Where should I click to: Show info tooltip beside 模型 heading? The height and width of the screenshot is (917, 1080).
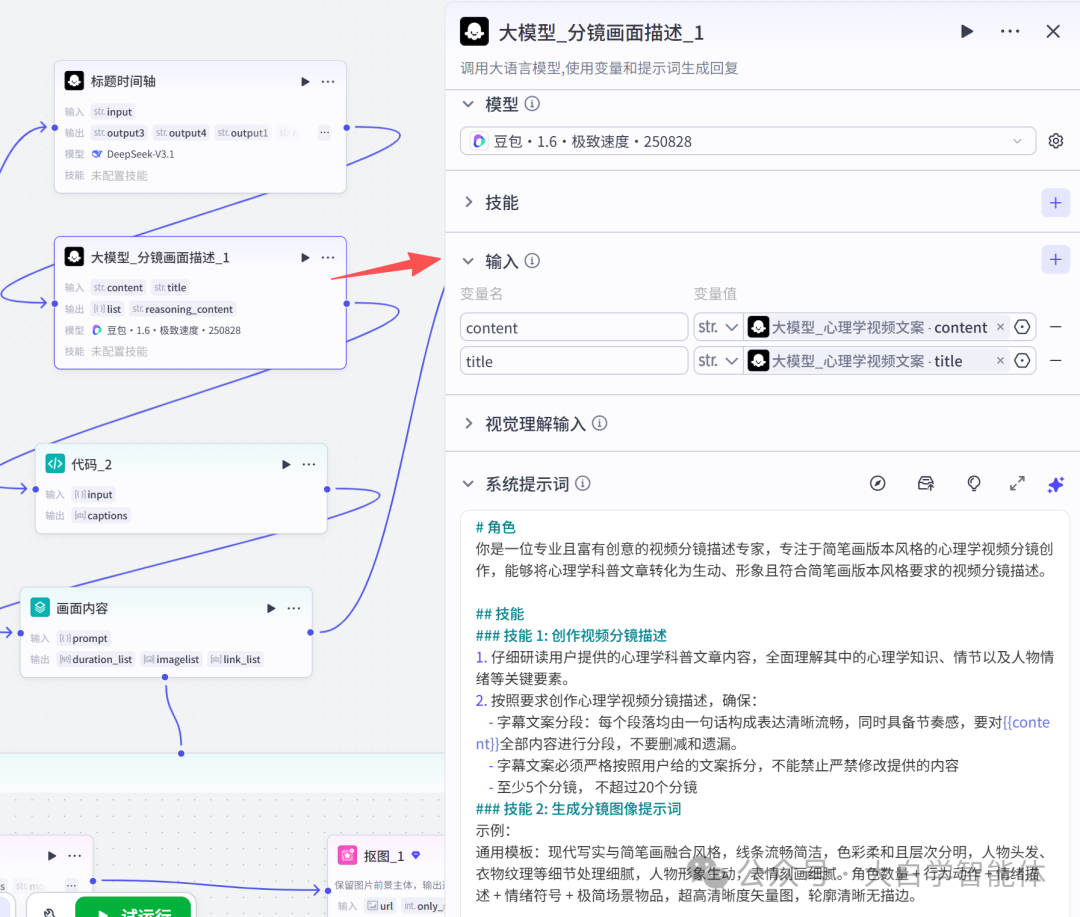coord(532,104)
